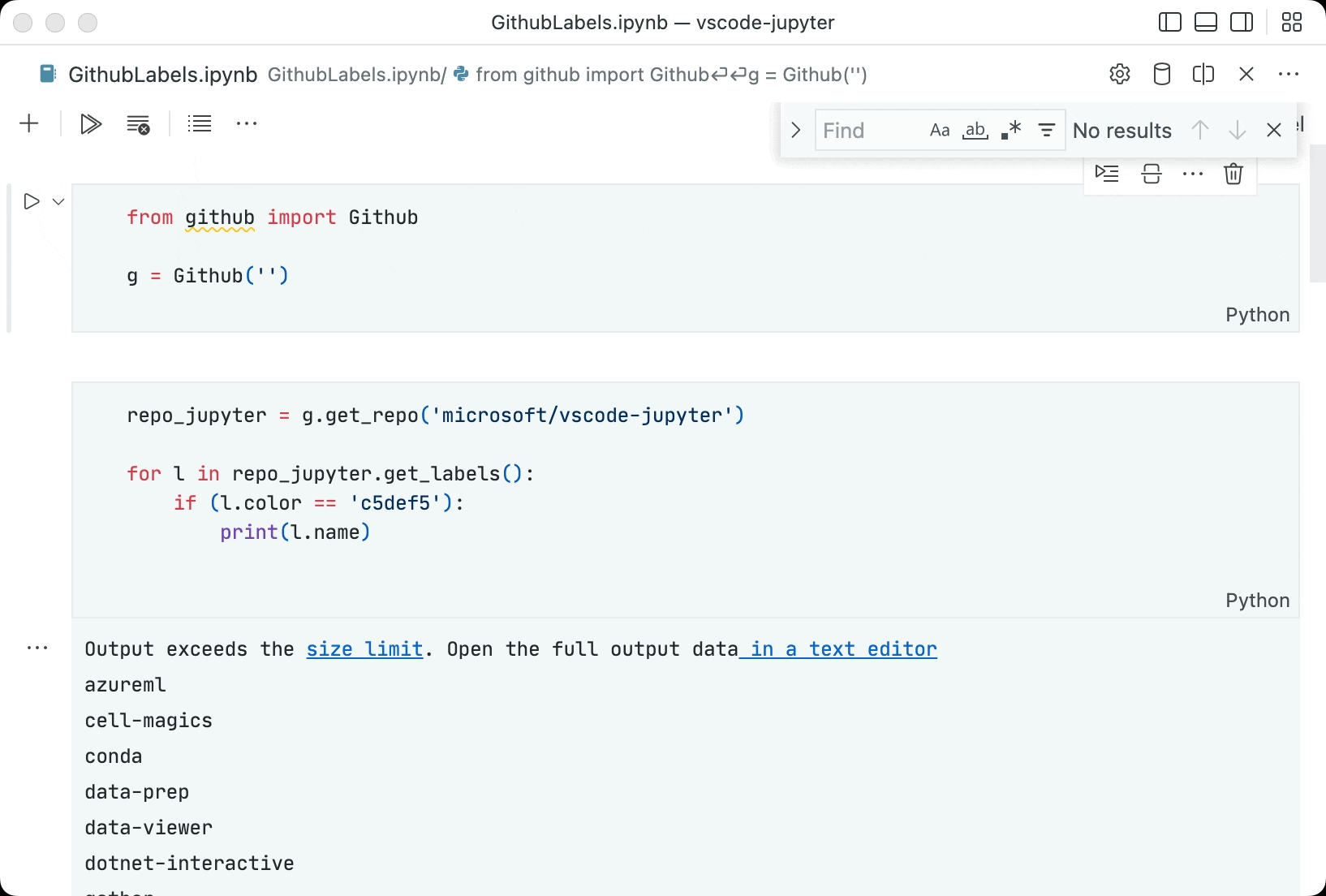Change second cell language Python label

coord(1257,601)
